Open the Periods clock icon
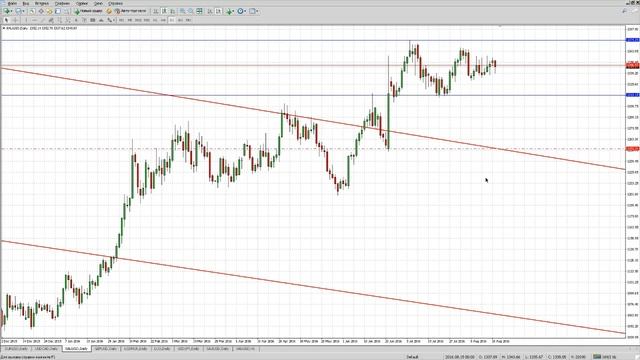 pyautogui.click(x=240, y=11)
